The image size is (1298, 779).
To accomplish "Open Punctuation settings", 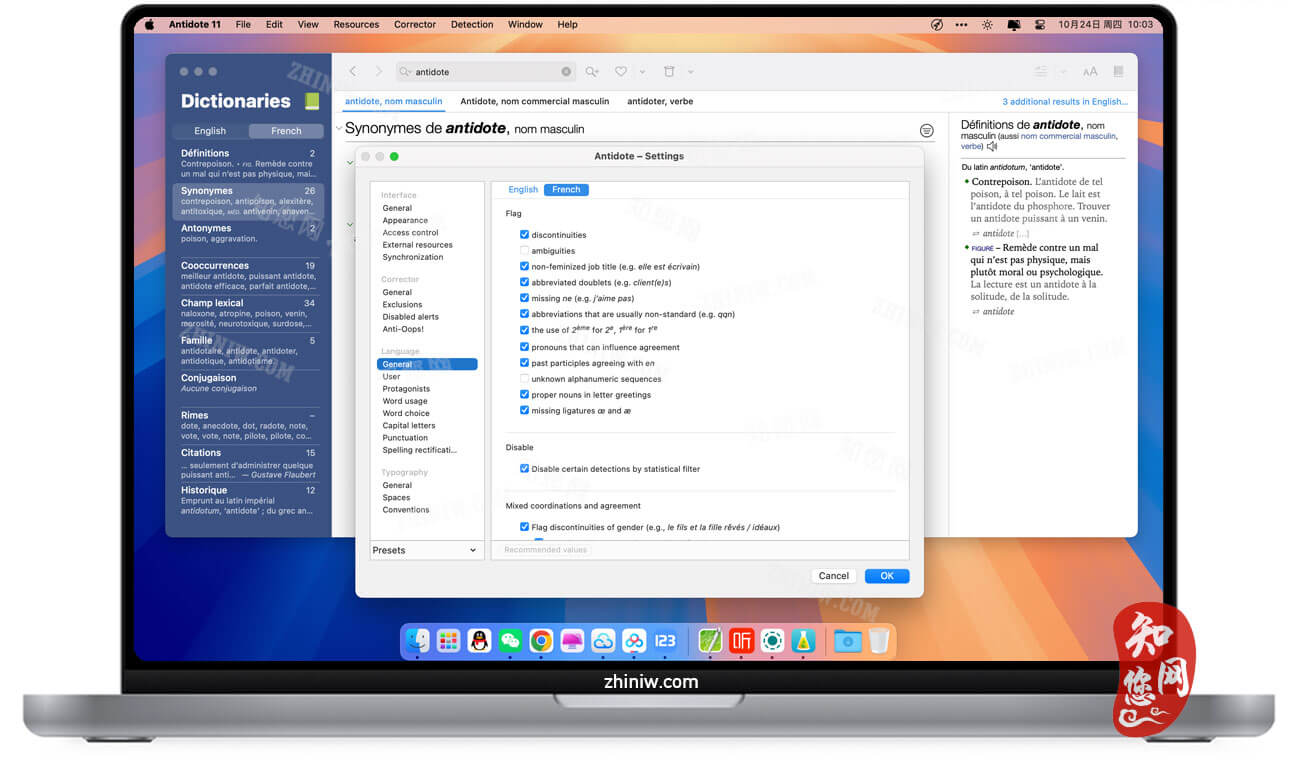I will (x=405, y=438).
